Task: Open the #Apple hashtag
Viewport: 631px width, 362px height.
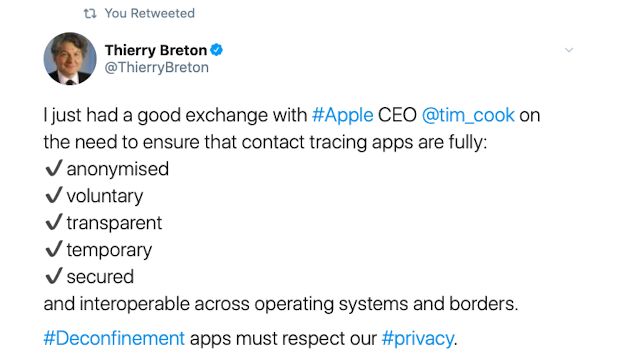Action: 342,115
